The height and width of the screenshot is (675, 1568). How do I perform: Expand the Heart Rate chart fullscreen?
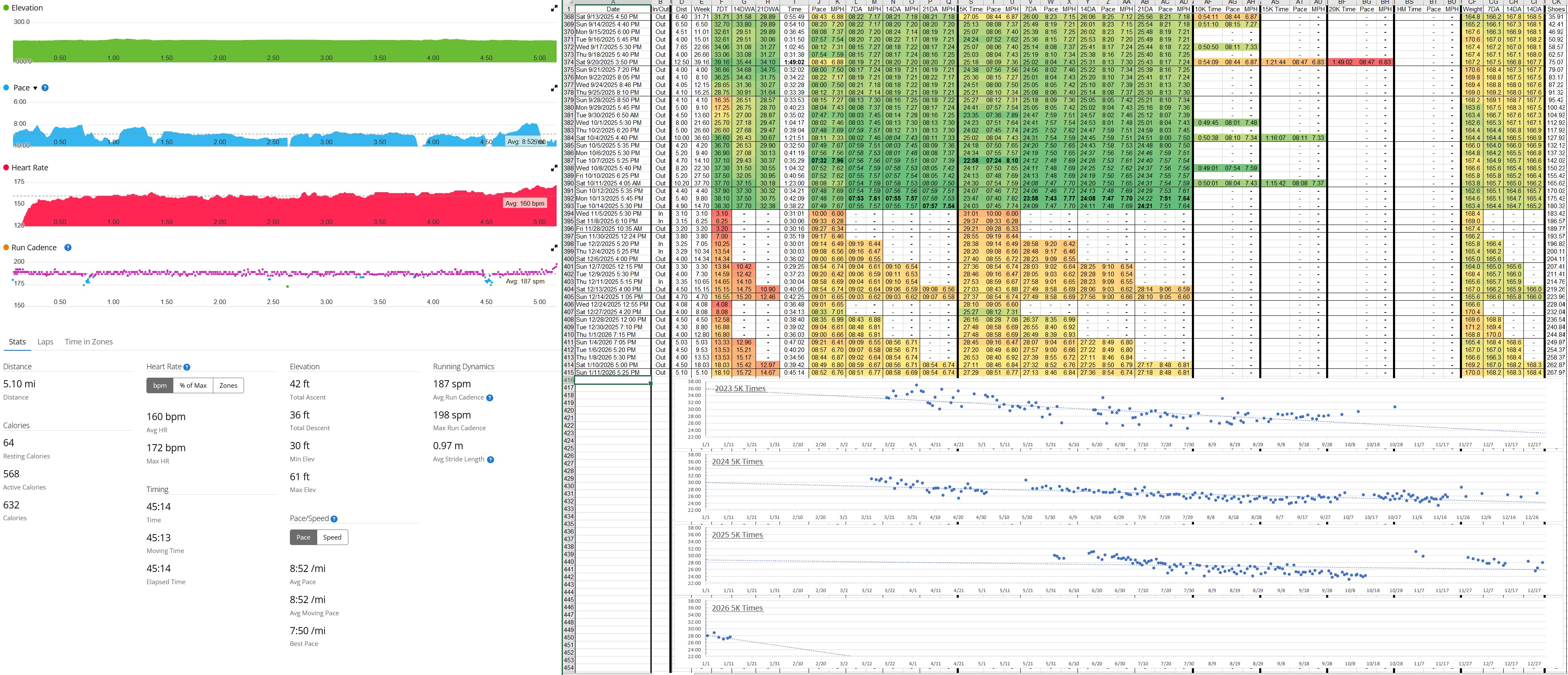[554, 168]
